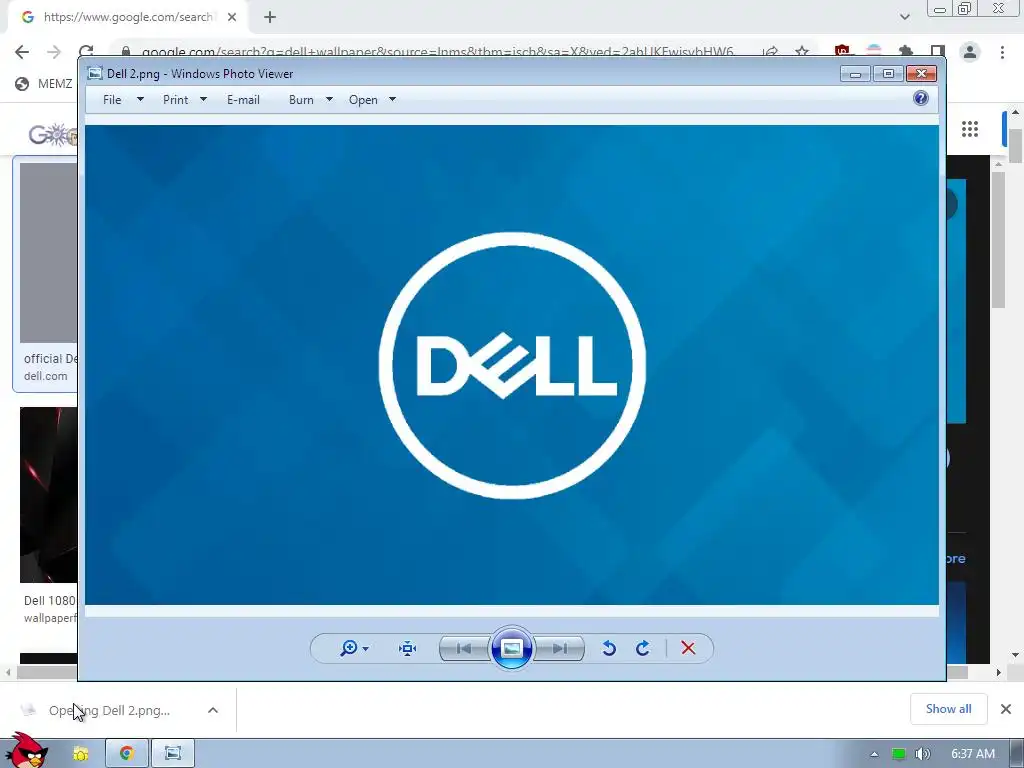Select the Dell 1080 wallpaper thumbnail
Image resolution: width=1024 pixels, height=768 pixels.
pos(49,494)
